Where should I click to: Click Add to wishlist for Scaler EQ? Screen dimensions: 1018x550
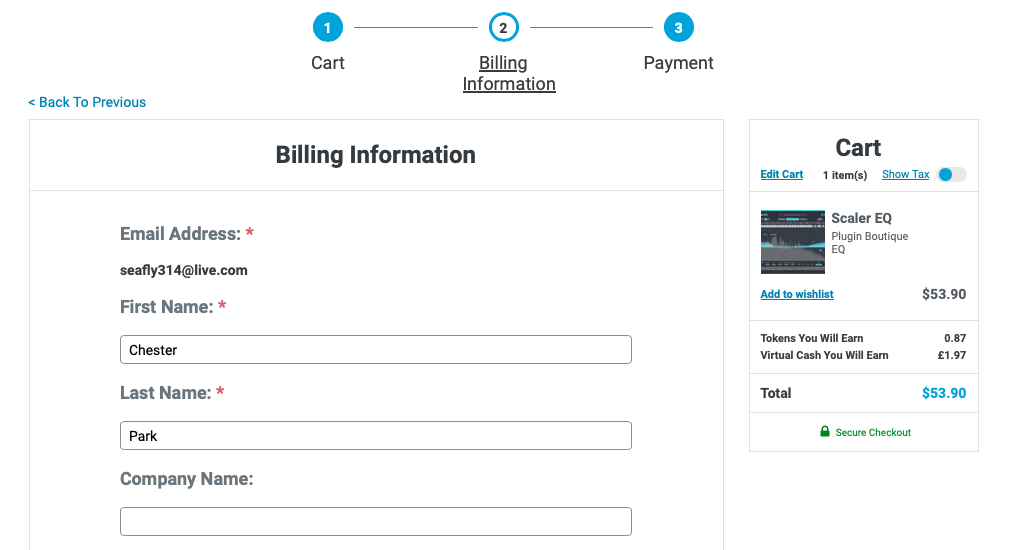point(797,294)
